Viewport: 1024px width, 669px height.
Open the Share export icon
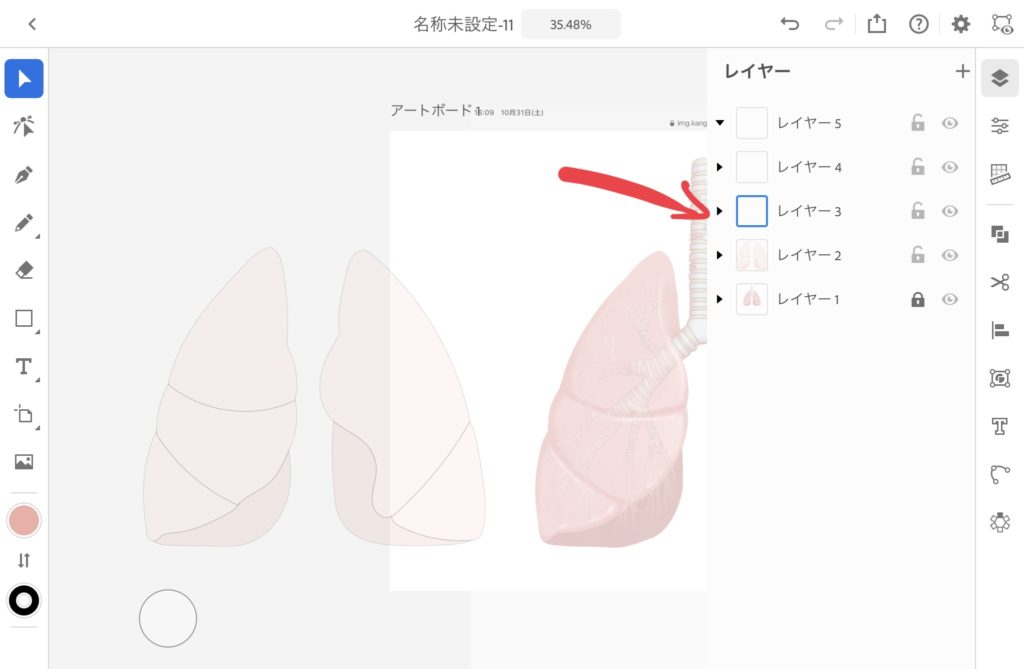876,24
